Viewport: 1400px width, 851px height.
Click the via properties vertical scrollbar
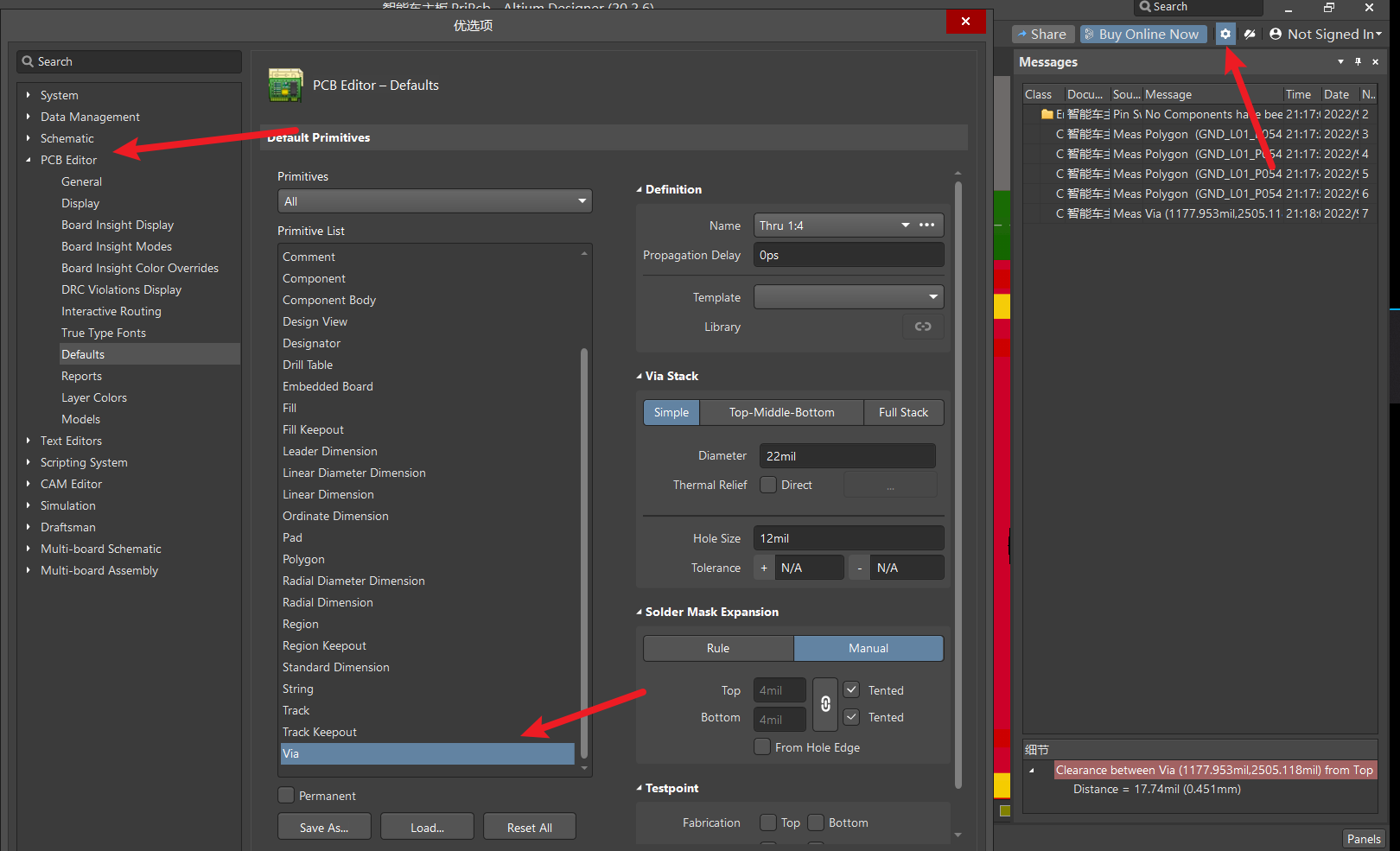coord(958,484)
